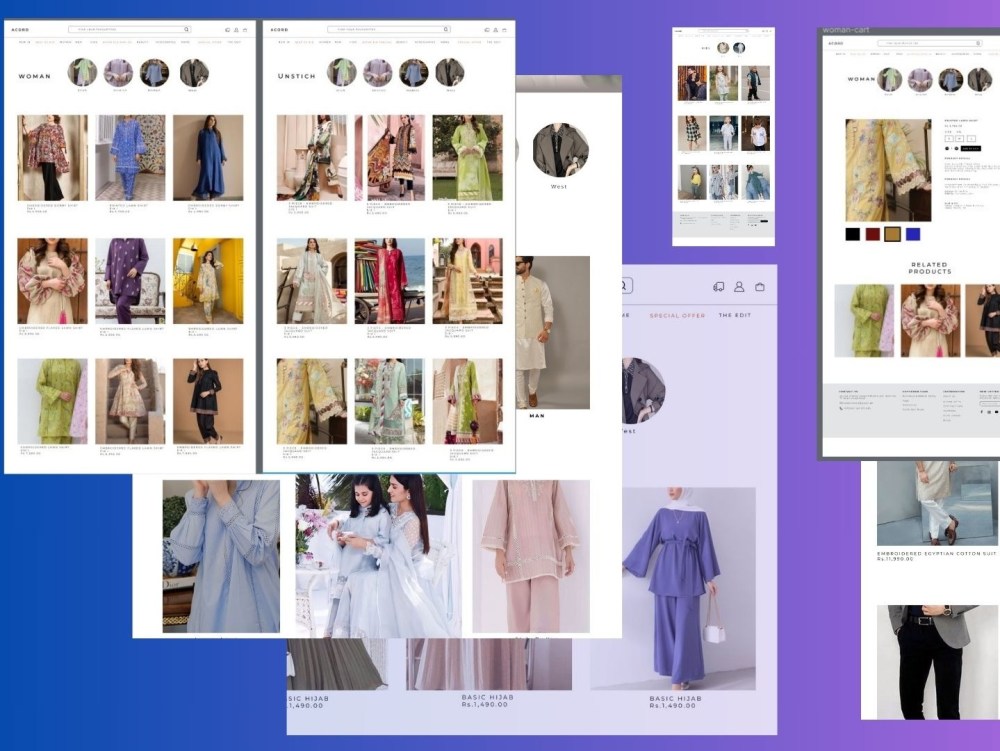Screen dimensions: 1000x751
Task: Click delivery truck icon on Unstich page header
Action: 487,30
